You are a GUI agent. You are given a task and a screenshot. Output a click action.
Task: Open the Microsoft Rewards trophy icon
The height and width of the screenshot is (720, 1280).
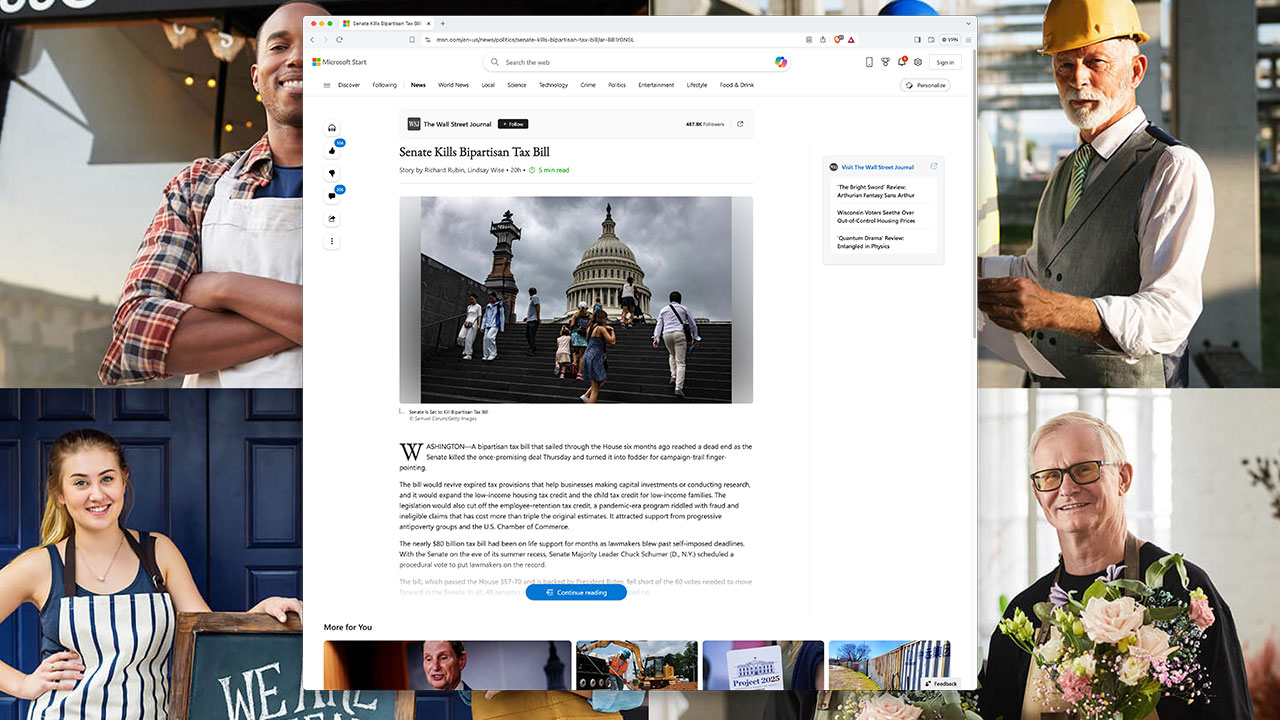tap(885, 62)
